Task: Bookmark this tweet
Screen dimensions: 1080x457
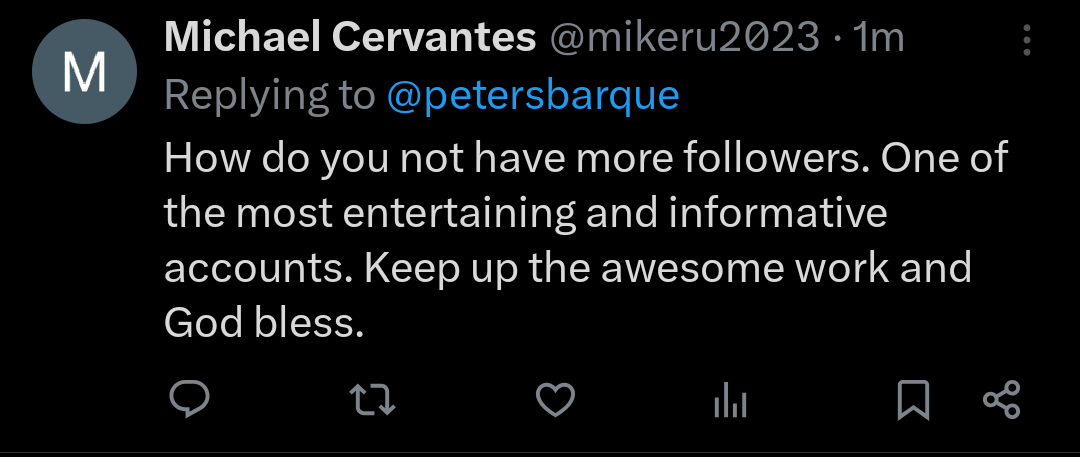Action: point(913,400)
